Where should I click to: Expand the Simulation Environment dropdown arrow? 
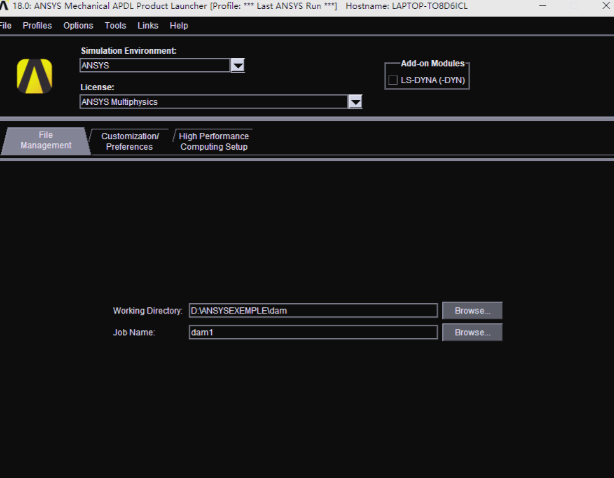click(x=238, y=66)
